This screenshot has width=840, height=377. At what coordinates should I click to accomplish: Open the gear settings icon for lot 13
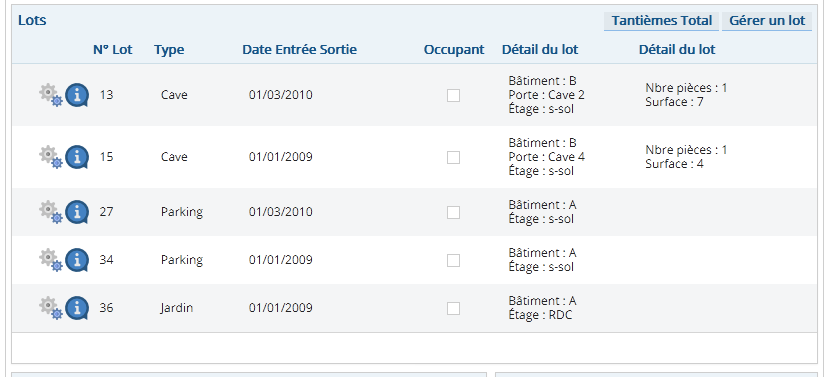[51, 95]
